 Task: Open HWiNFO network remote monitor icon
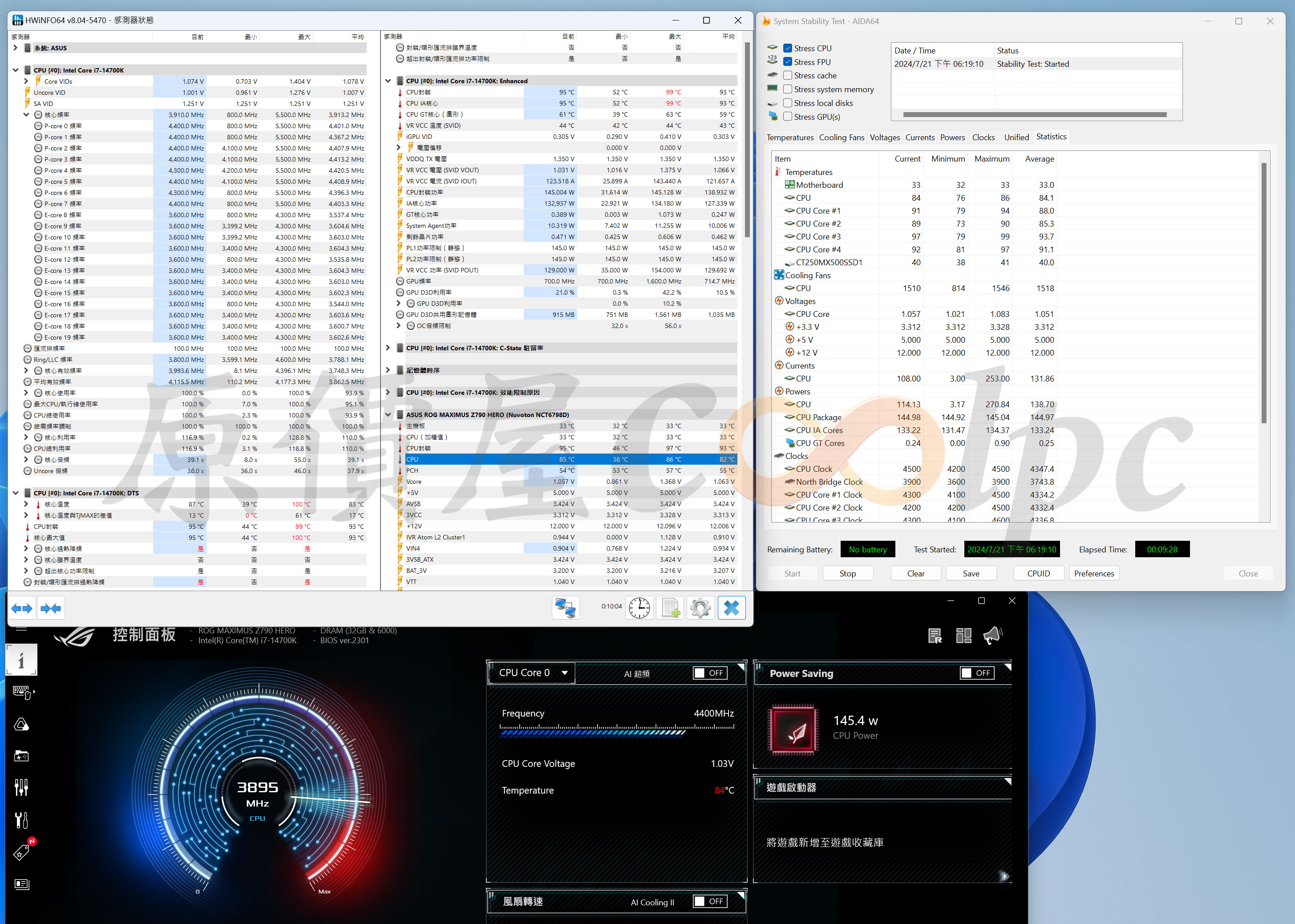pos(565,608)
